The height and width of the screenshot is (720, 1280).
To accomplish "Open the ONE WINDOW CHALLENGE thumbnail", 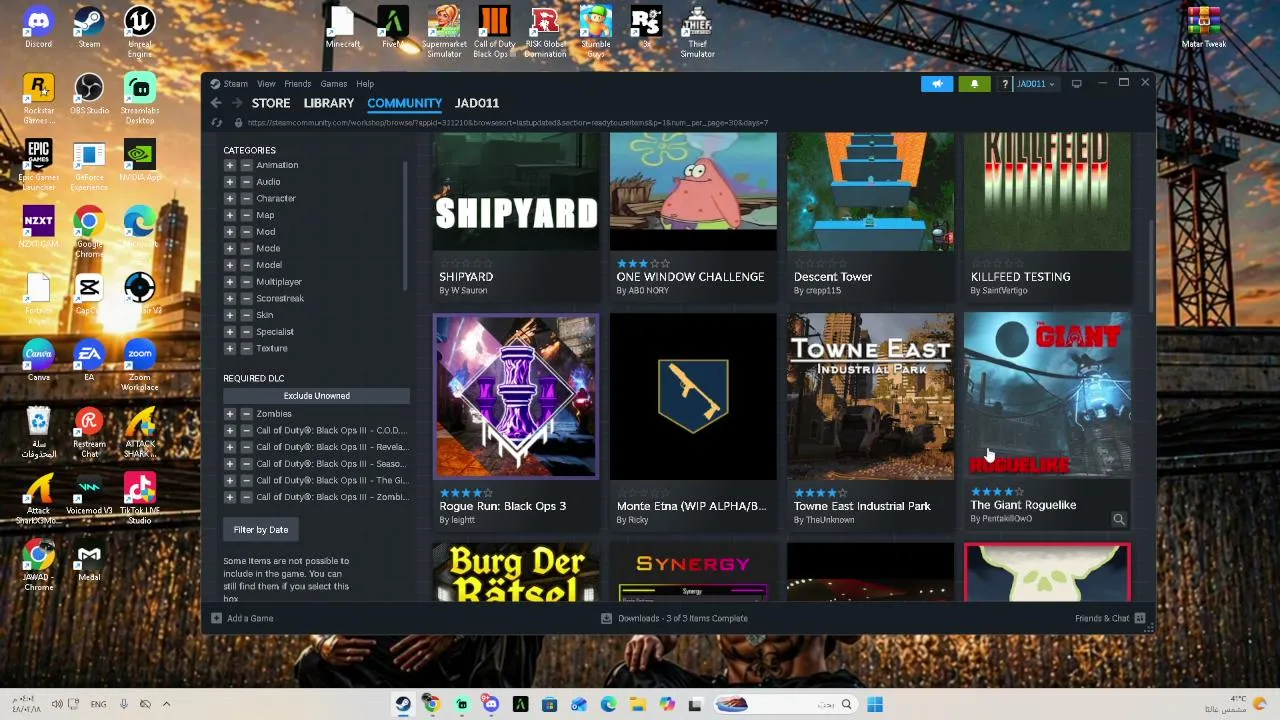I will click(x=693, y=192).
